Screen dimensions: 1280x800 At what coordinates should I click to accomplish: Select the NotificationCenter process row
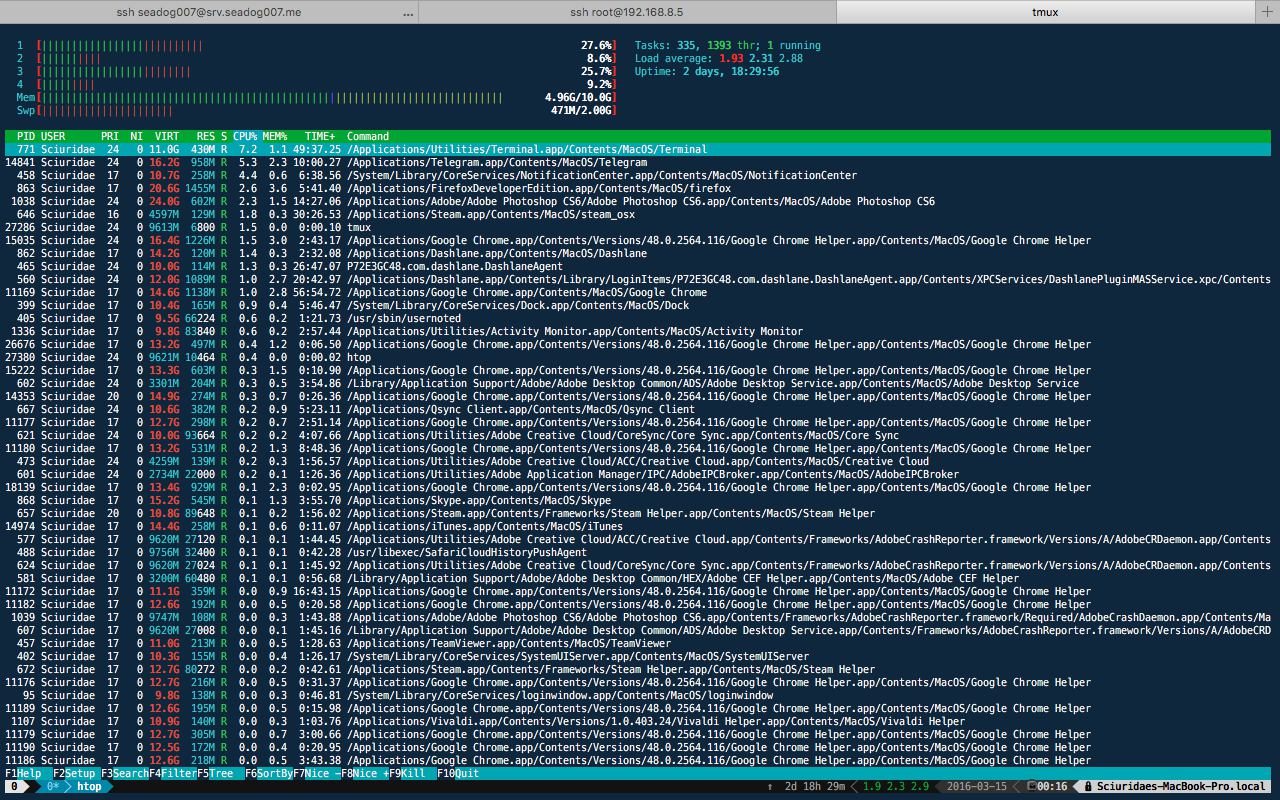click(638, 175)
